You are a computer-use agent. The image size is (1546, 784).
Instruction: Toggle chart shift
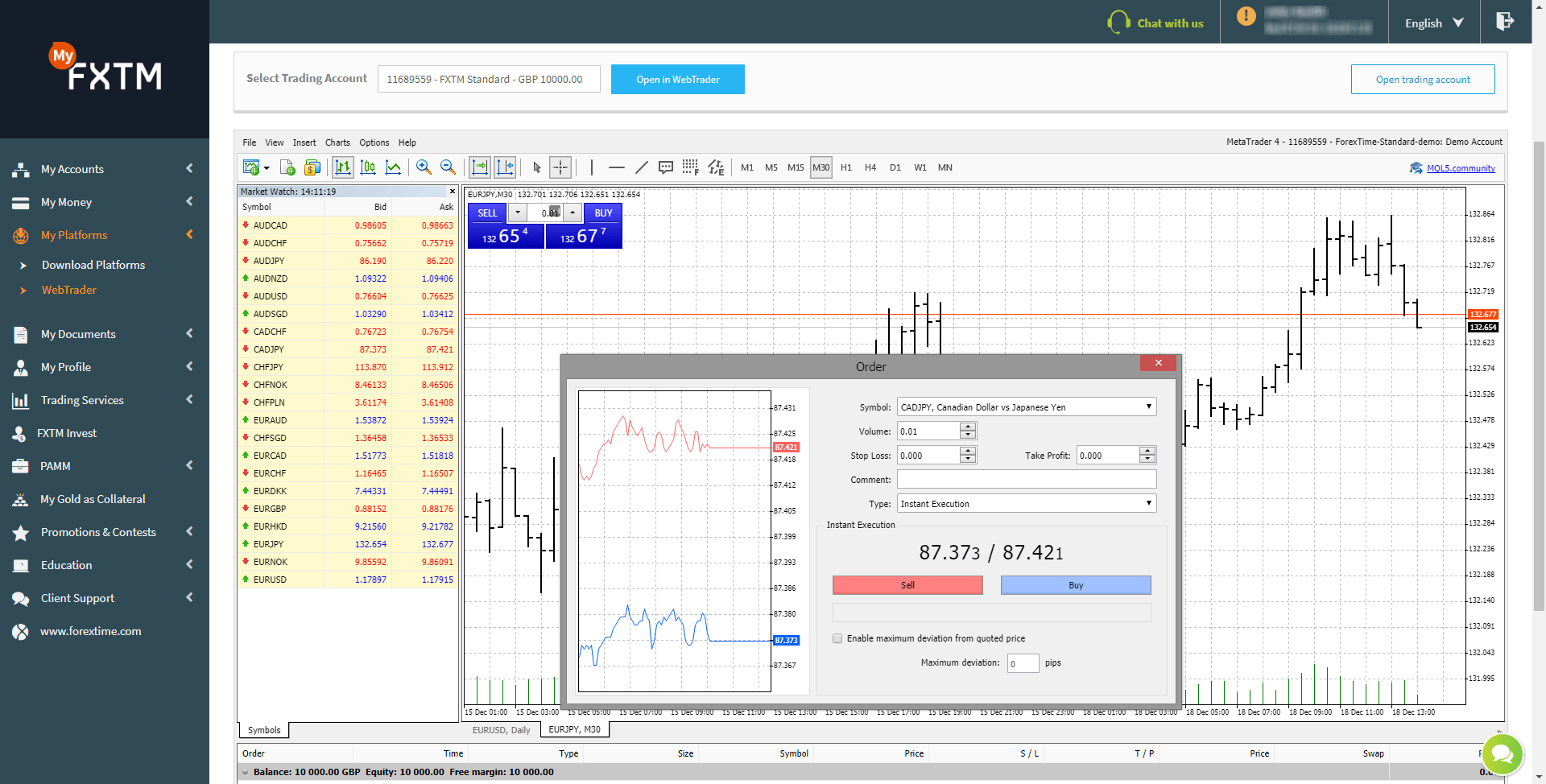[505, 167]
